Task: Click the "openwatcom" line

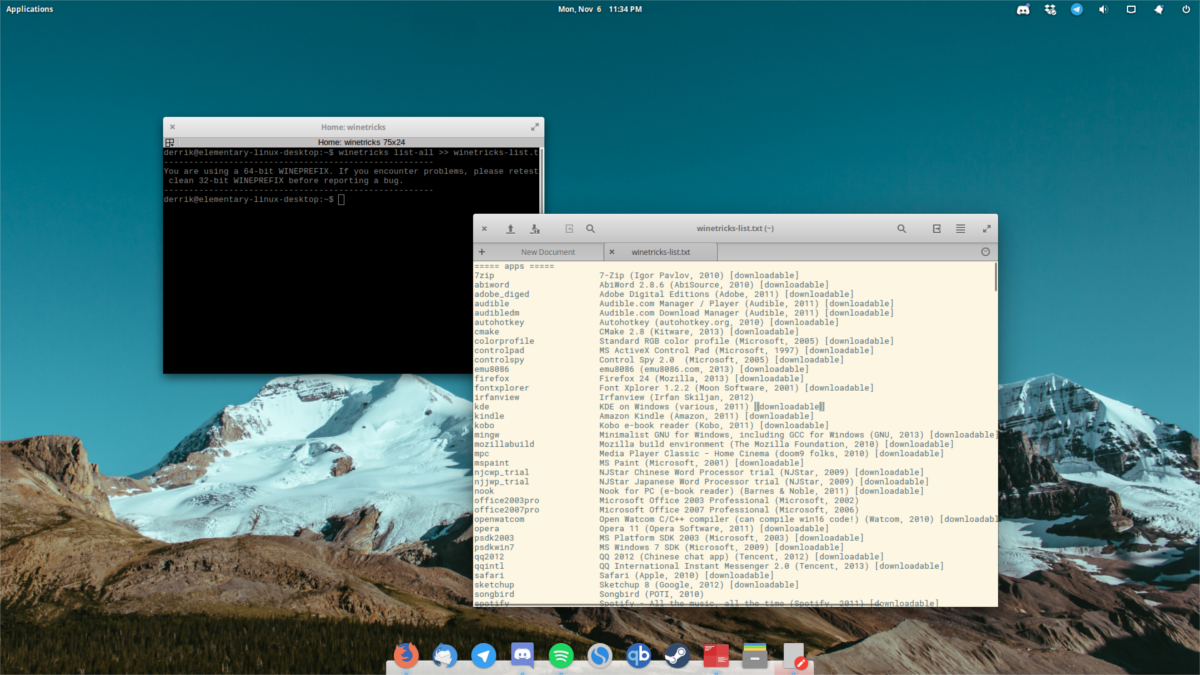Action: [499, 519]
